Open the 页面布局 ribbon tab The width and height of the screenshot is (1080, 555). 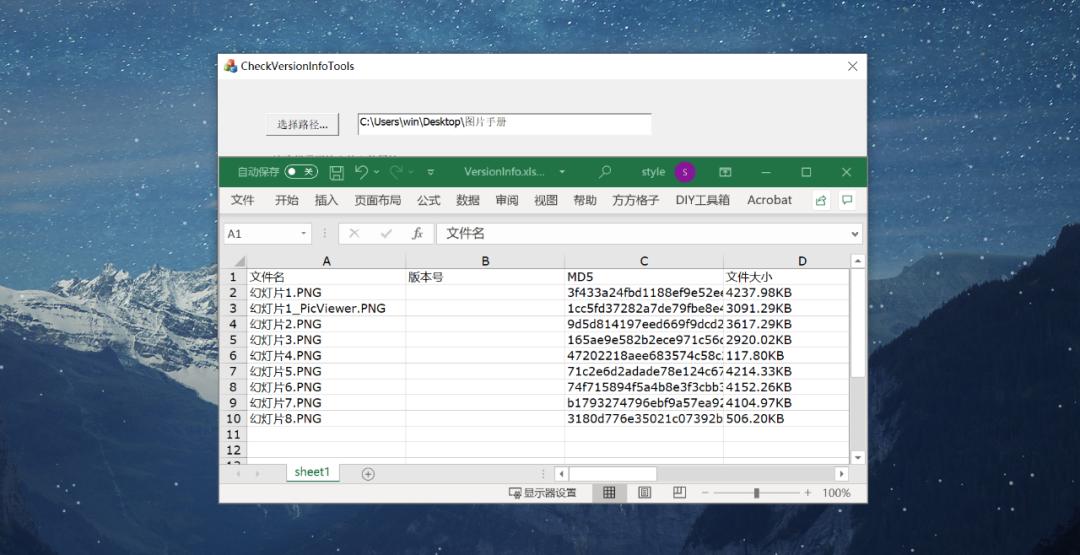point(377,200)
